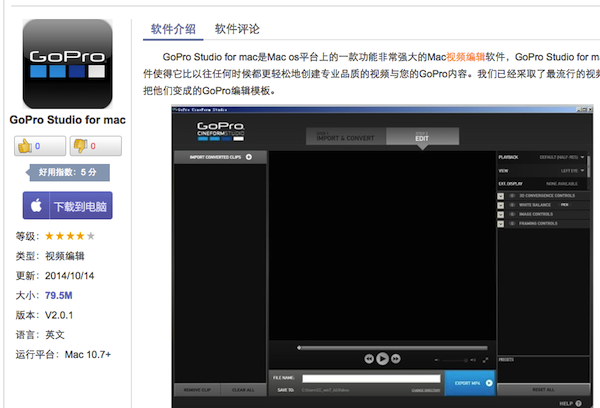Image resolution: width=600 pixels, height=408 pixels.
Task: Toggle fullscreen preview icon
Action: pos(486,360)
